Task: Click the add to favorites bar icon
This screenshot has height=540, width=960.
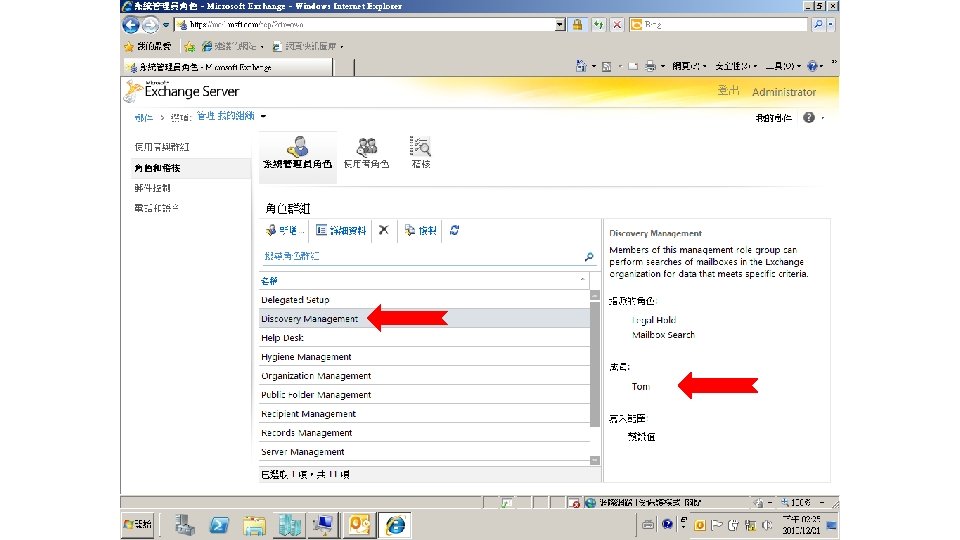Action: coord(190,47)
